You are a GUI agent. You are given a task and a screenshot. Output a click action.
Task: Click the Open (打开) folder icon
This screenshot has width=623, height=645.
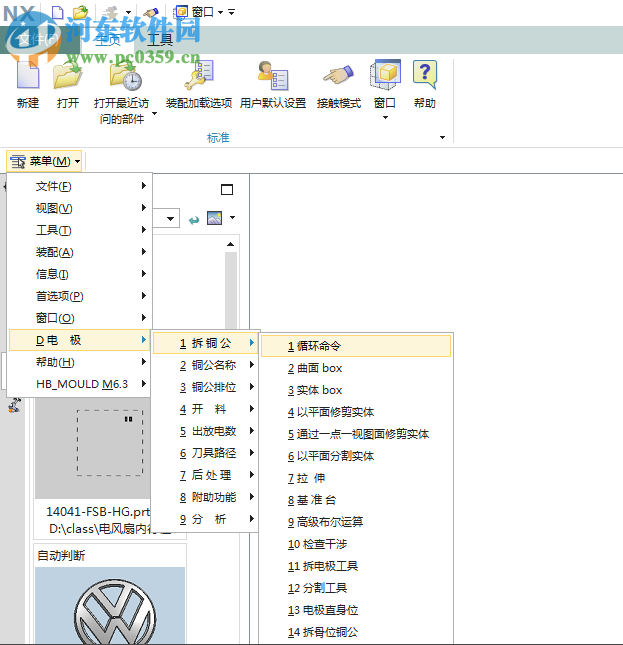[x=68, y=74]
